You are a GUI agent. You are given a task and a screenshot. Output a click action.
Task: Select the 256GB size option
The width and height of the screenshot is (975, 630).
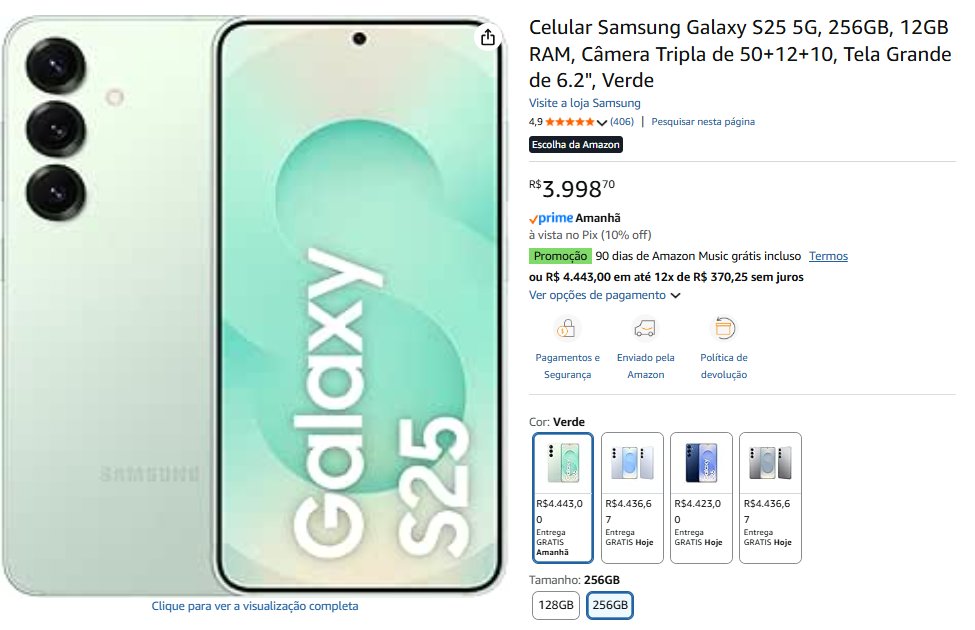pos(609,605)
